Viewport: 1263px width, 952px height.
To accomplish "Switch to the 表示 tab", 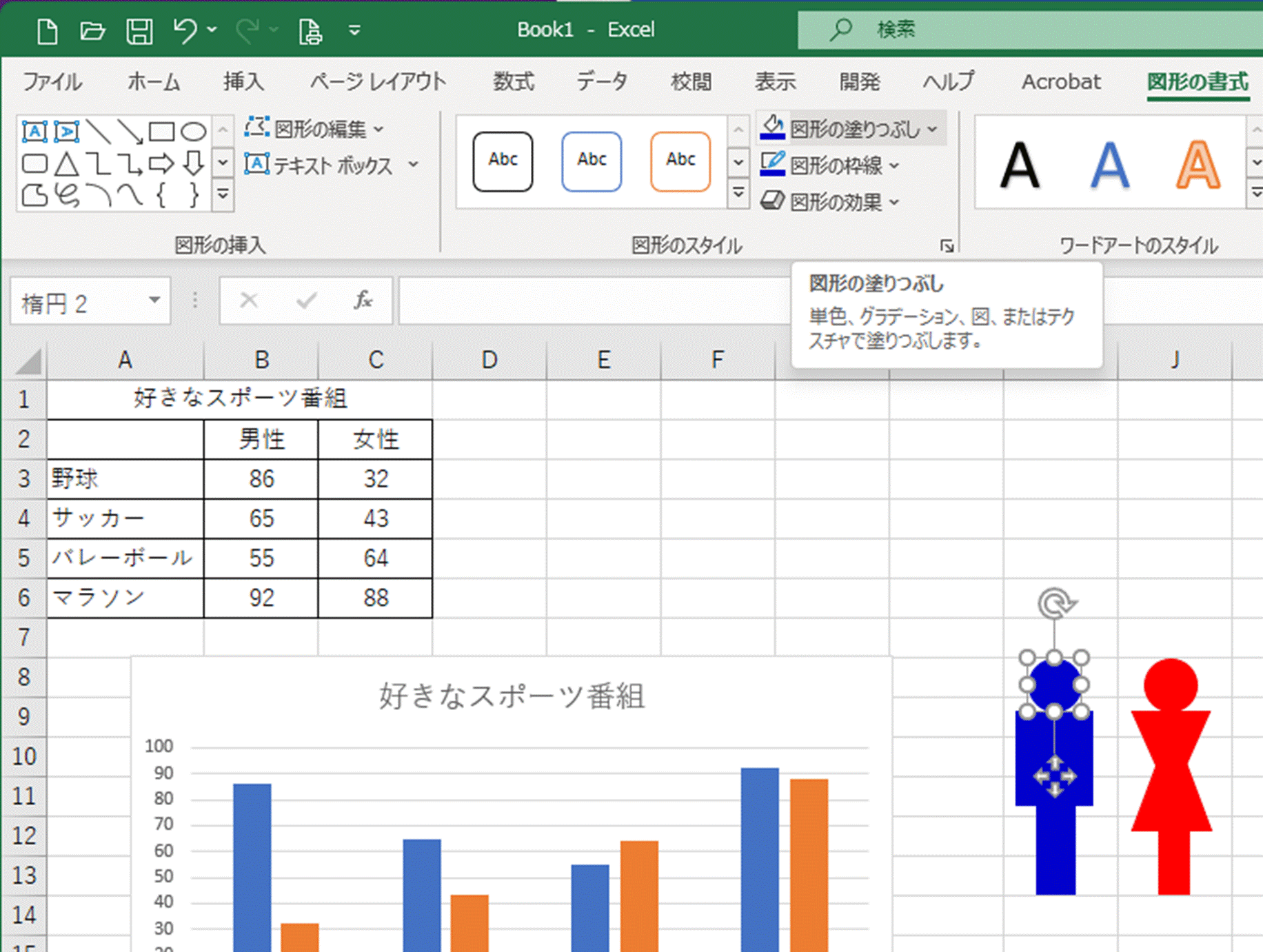I will 775,82.
